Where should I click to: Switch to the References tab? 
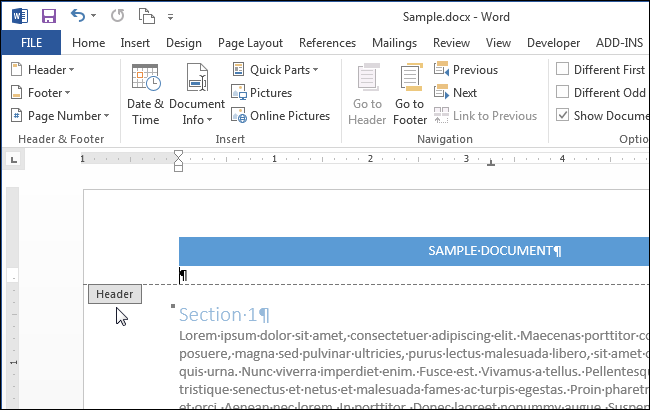327,43
